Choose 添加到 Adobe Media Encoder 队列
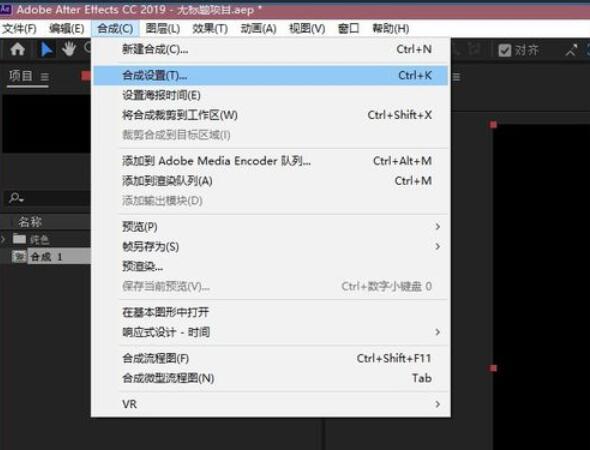590x450 pixels. pos(271,161)
